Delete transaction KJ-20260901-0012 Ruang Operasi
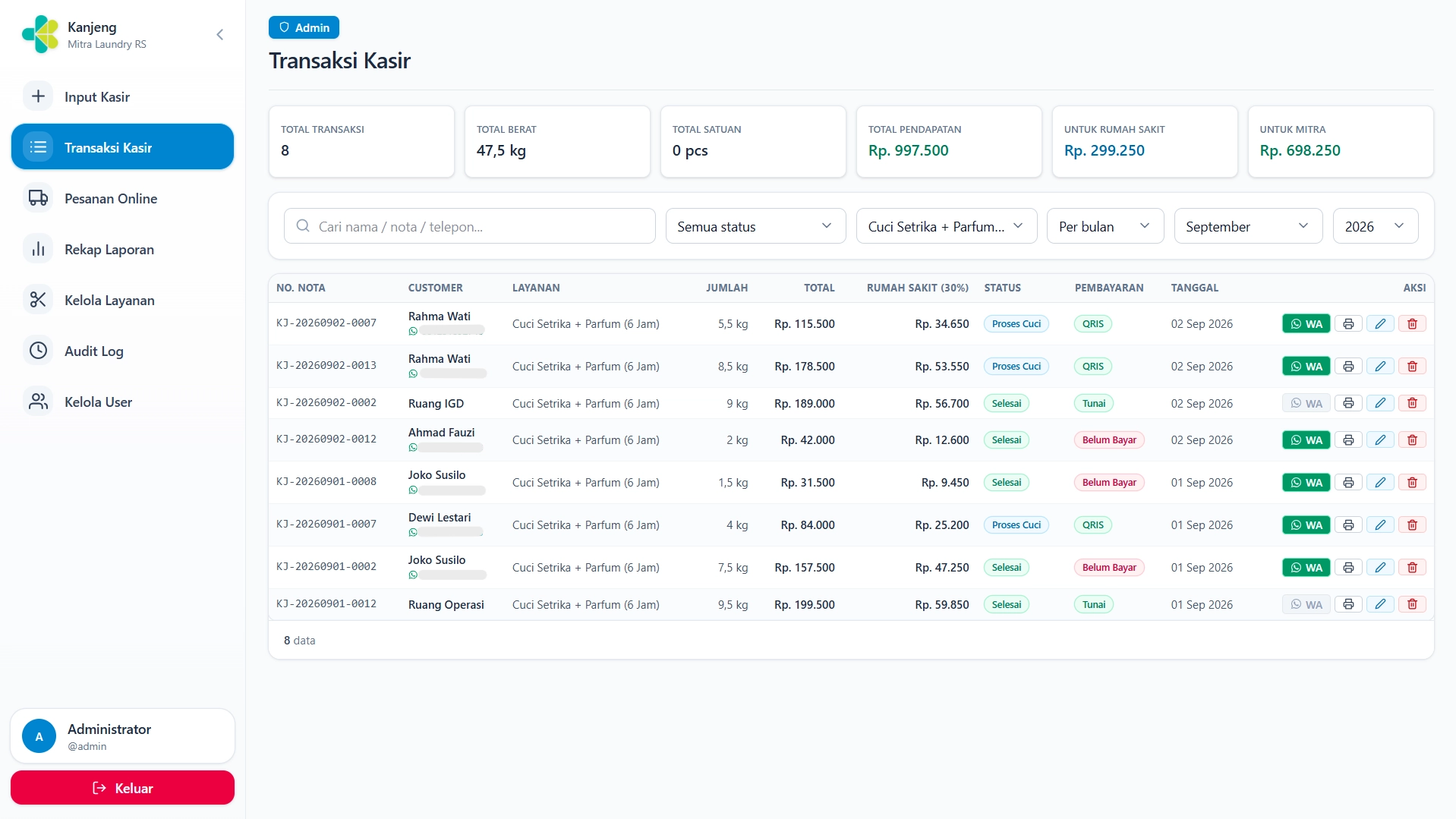Viewport: 1456px width, 819px height. [1412, 605]
